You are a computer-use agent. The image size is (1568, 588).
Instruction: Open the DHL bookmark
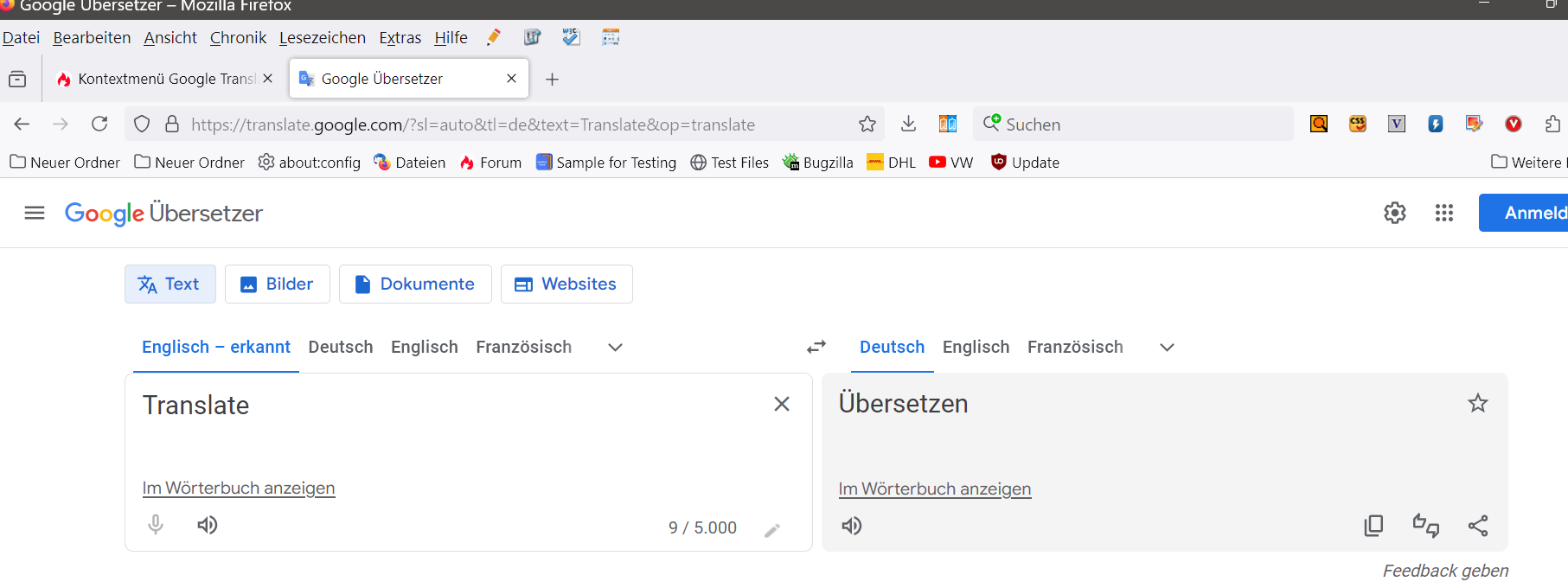892,162
